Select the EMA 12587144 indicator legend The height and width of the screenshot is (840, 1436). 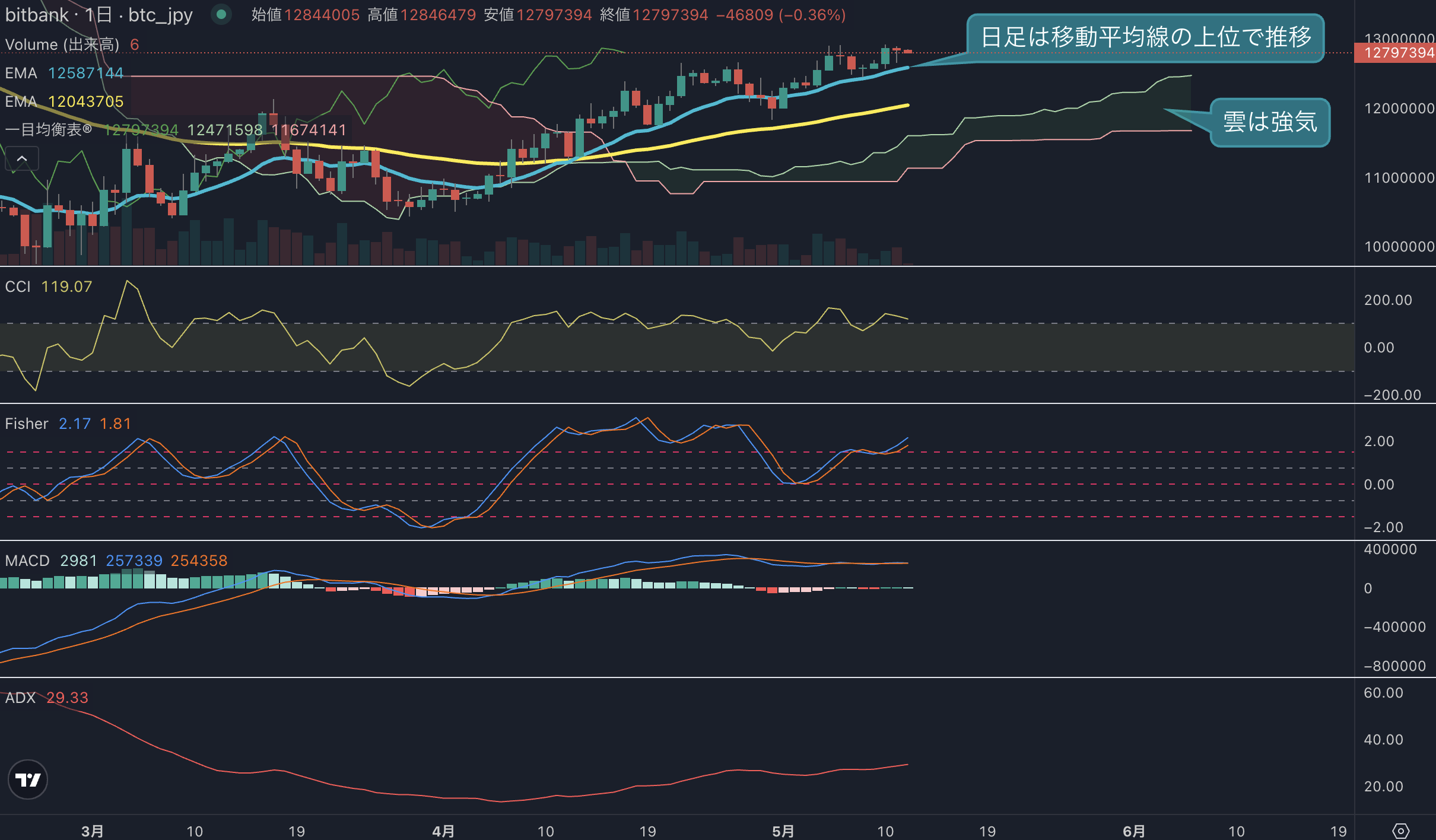point(64,73)
